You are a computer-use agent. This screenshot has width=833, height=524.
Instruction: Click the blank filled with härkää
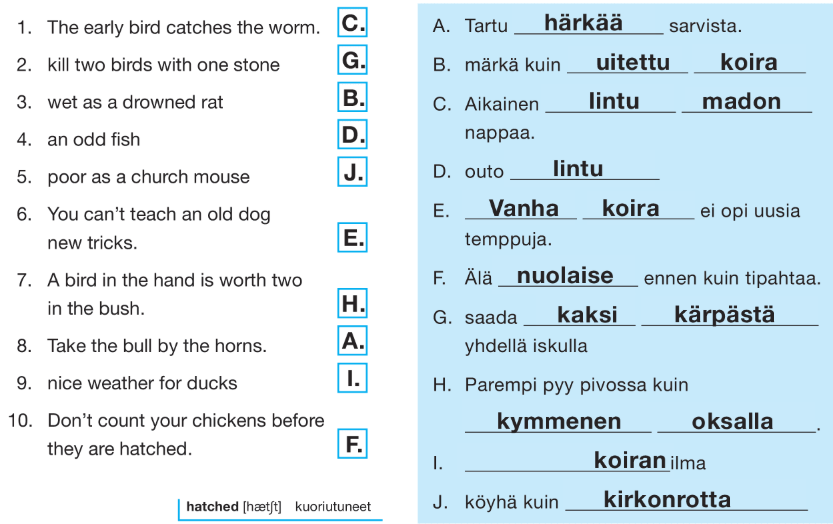tap(589, 23)
